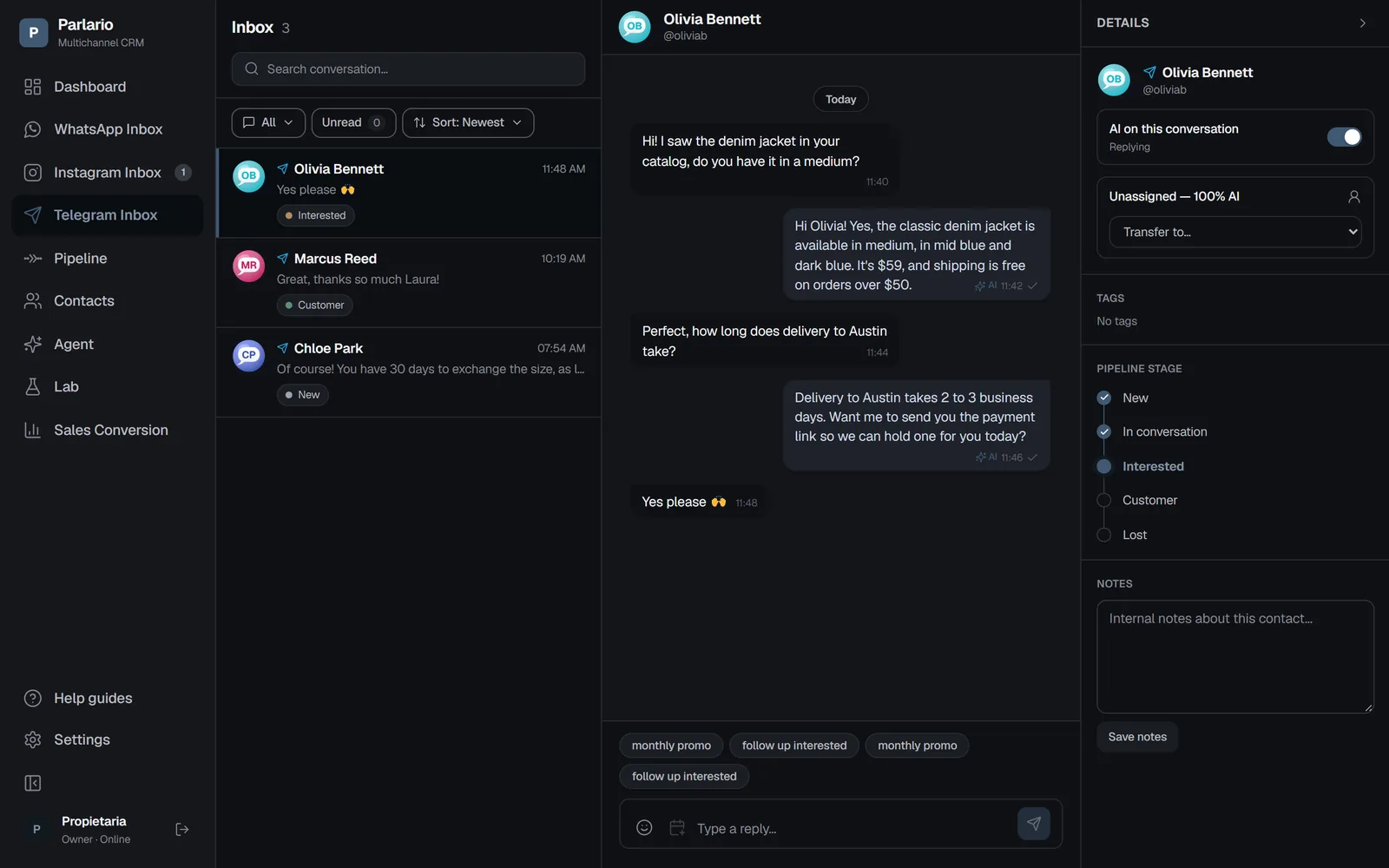Click the Sales Conversion chart icon
The image size is (1389, 868).
tap(33, 431)
